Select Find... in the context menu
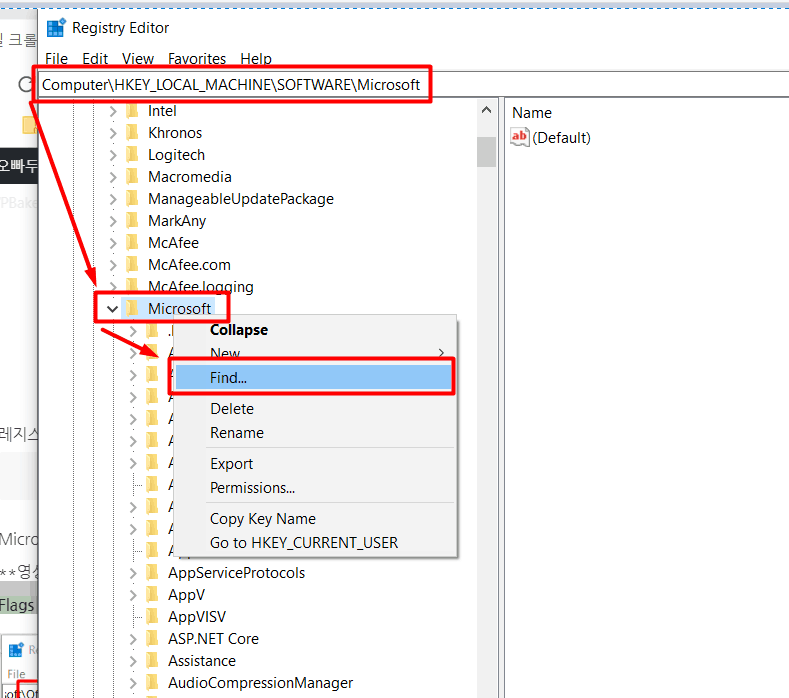 tap(314, 377)
